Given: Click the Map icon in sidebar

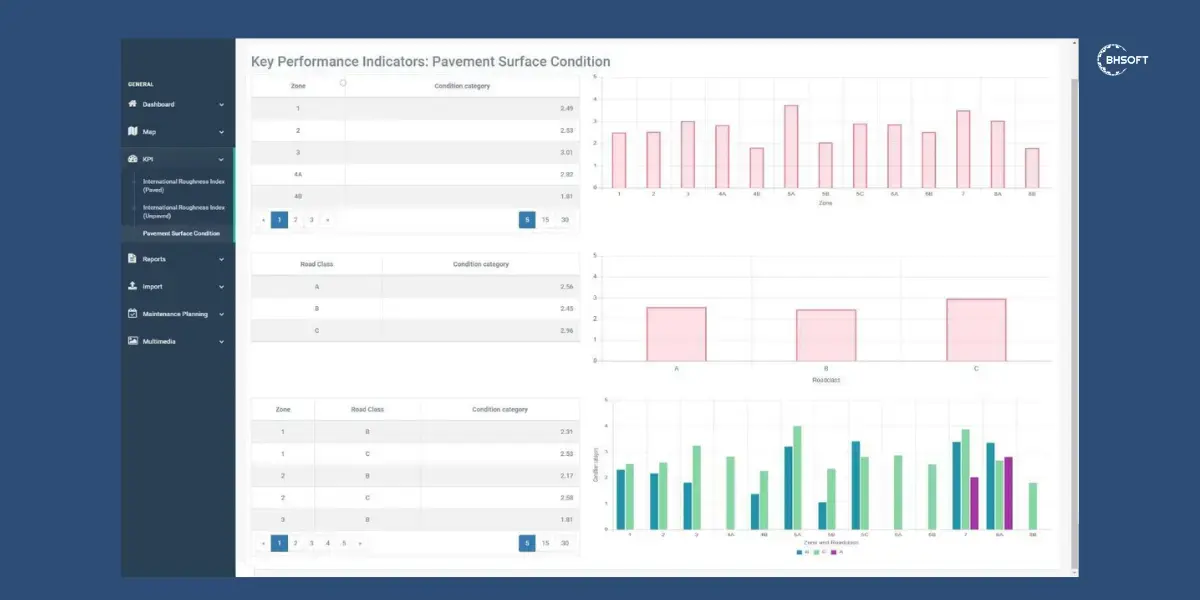Looking at the screenshot, I should [132, 131].
